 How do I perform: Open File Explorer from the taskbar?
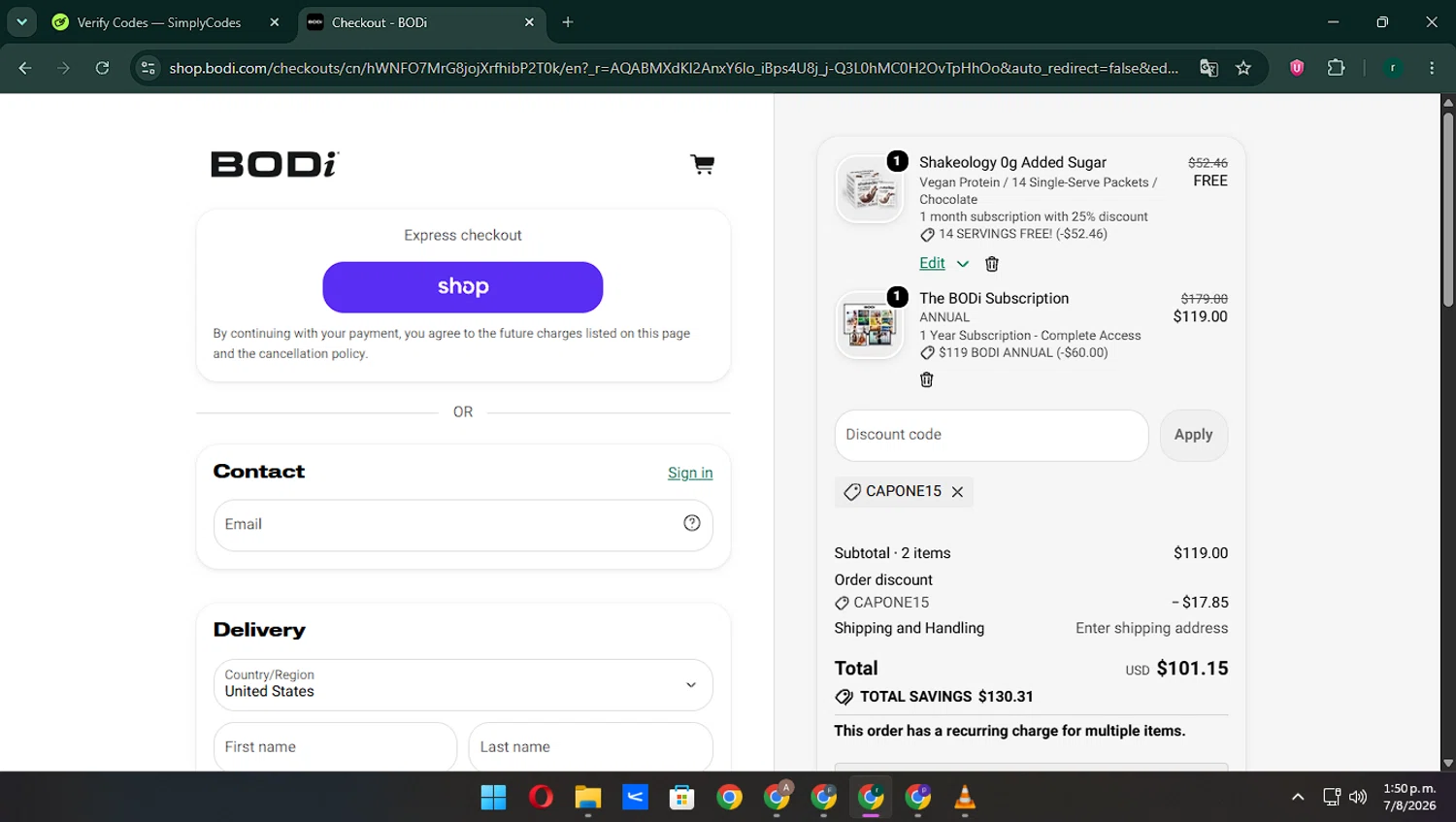tap(588, 798)
